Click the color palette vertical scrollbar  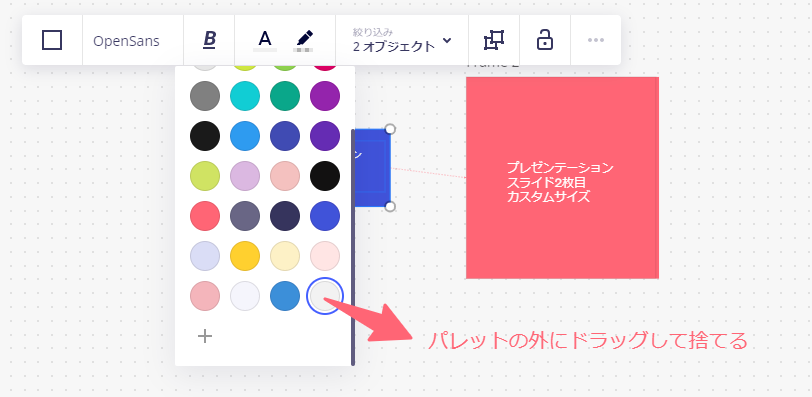(353, 247)
